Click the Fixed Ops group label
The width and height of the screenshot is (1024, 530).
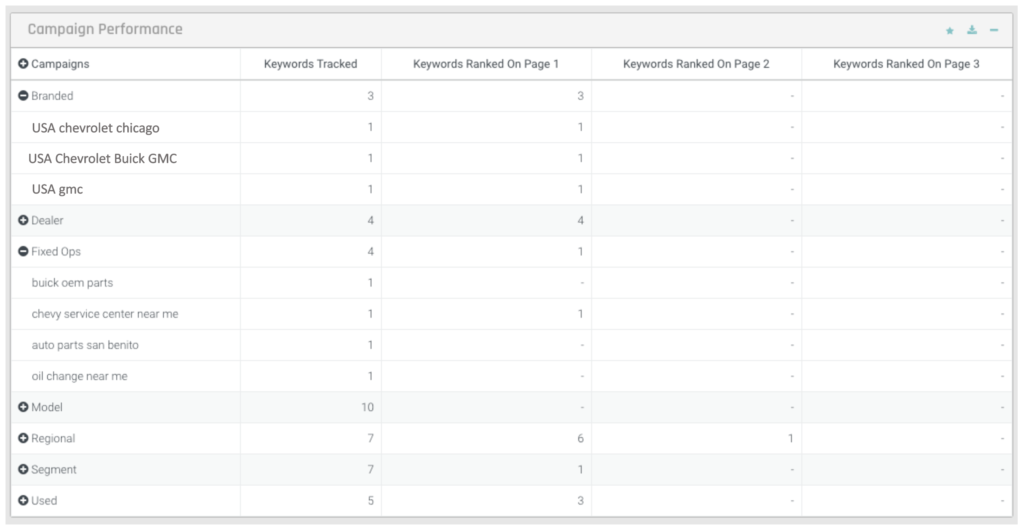pos(56,251)
